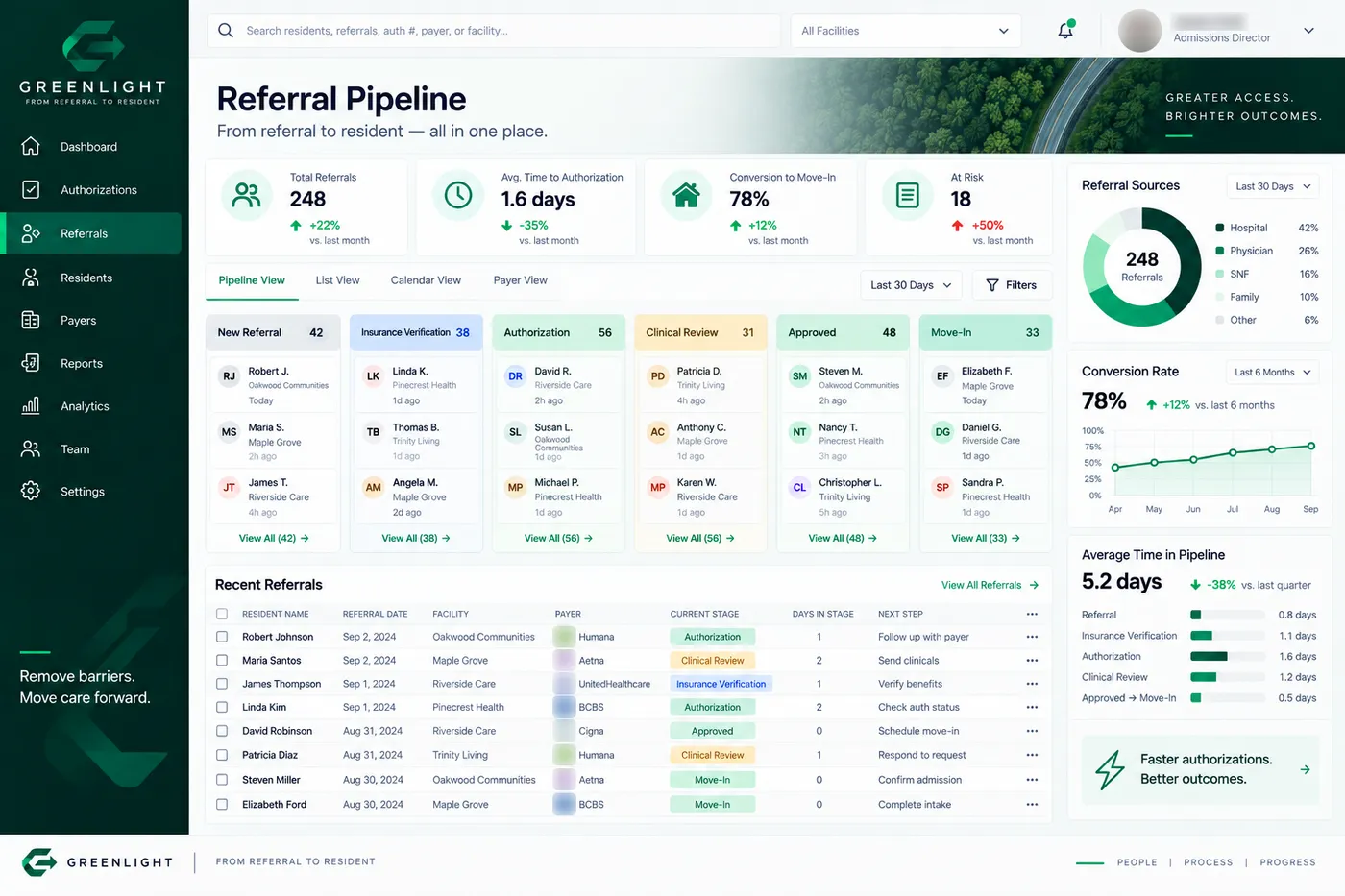Viewport: 1345px width, 896px height.
Task: Open Settings gear icon
Action: [31, 491]
